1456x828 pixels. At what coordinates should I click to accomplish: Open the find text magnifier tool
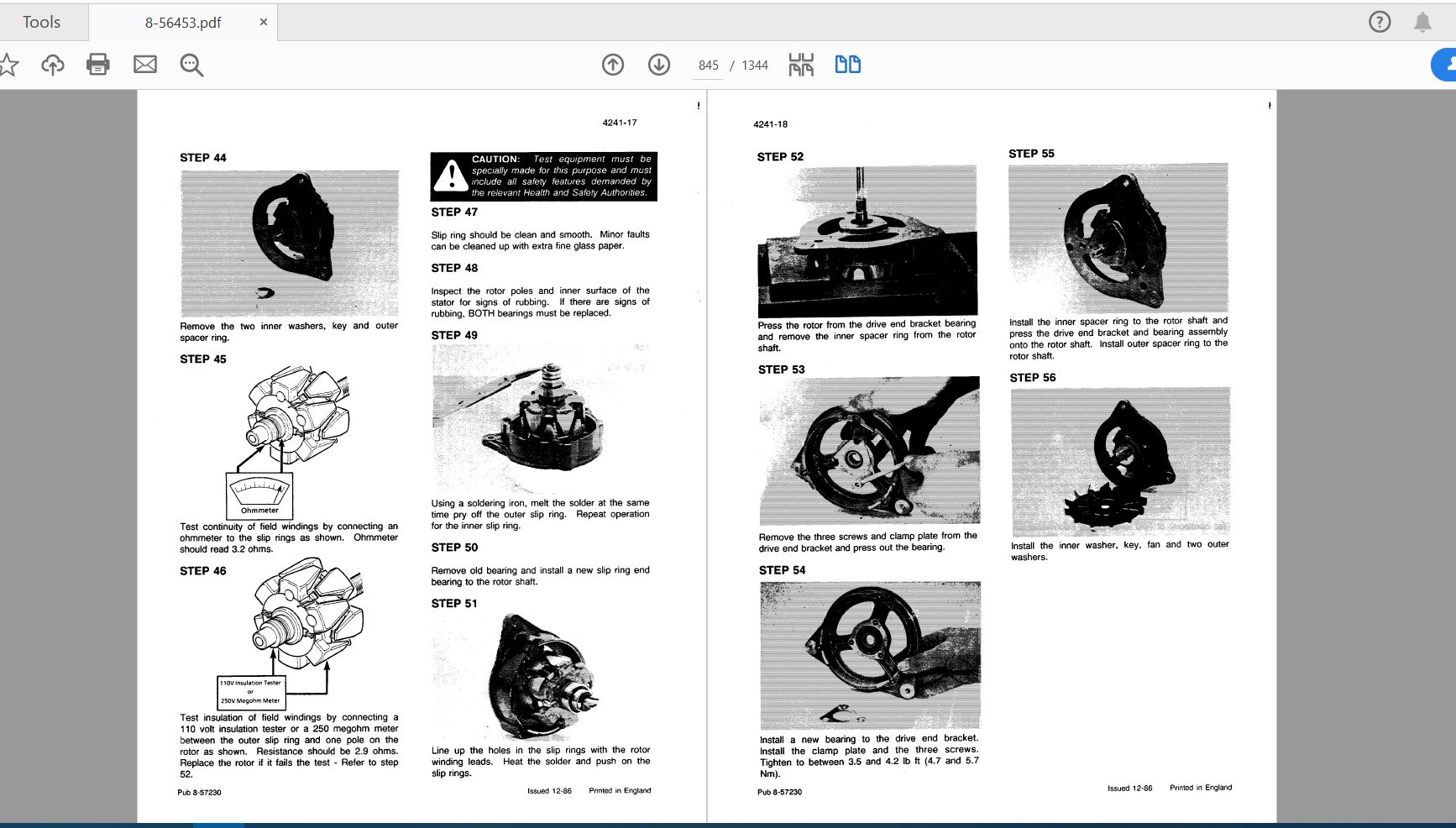pyautogui.click(x=191, y=65)
